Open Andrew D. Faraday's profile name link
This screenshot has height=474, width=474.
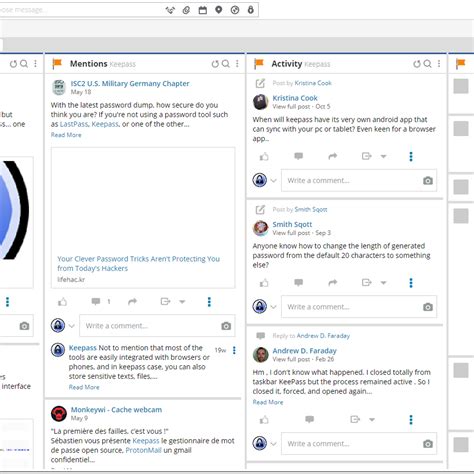(x=304, y=351)
